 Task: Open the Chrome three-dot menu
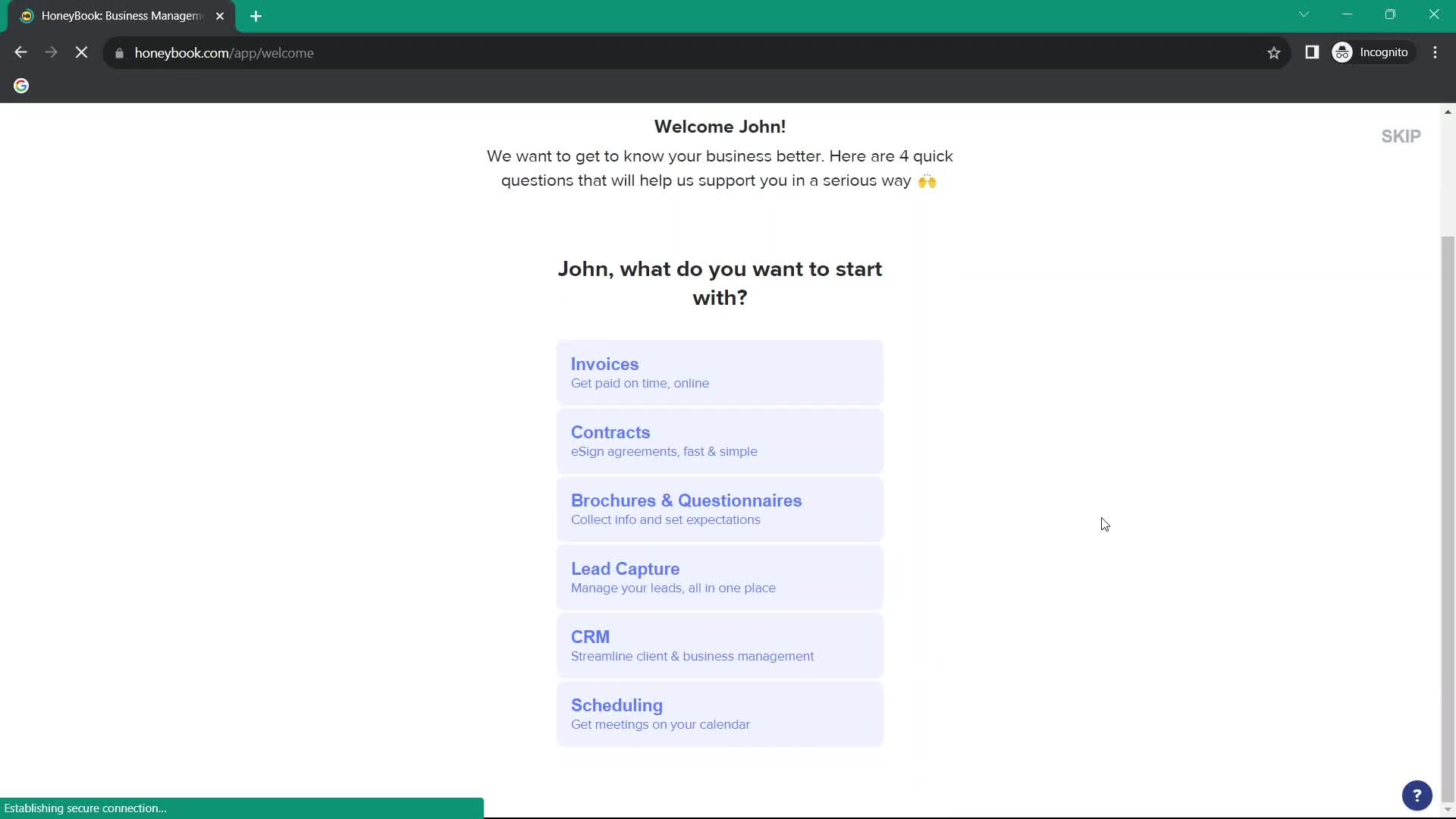[x=1435, y=52]
